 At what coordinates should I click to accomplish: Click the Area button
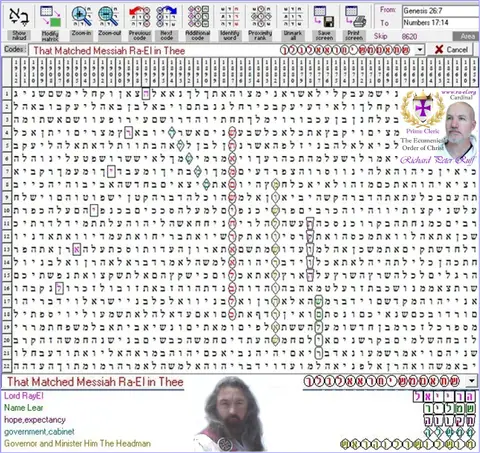coord(466,36)
